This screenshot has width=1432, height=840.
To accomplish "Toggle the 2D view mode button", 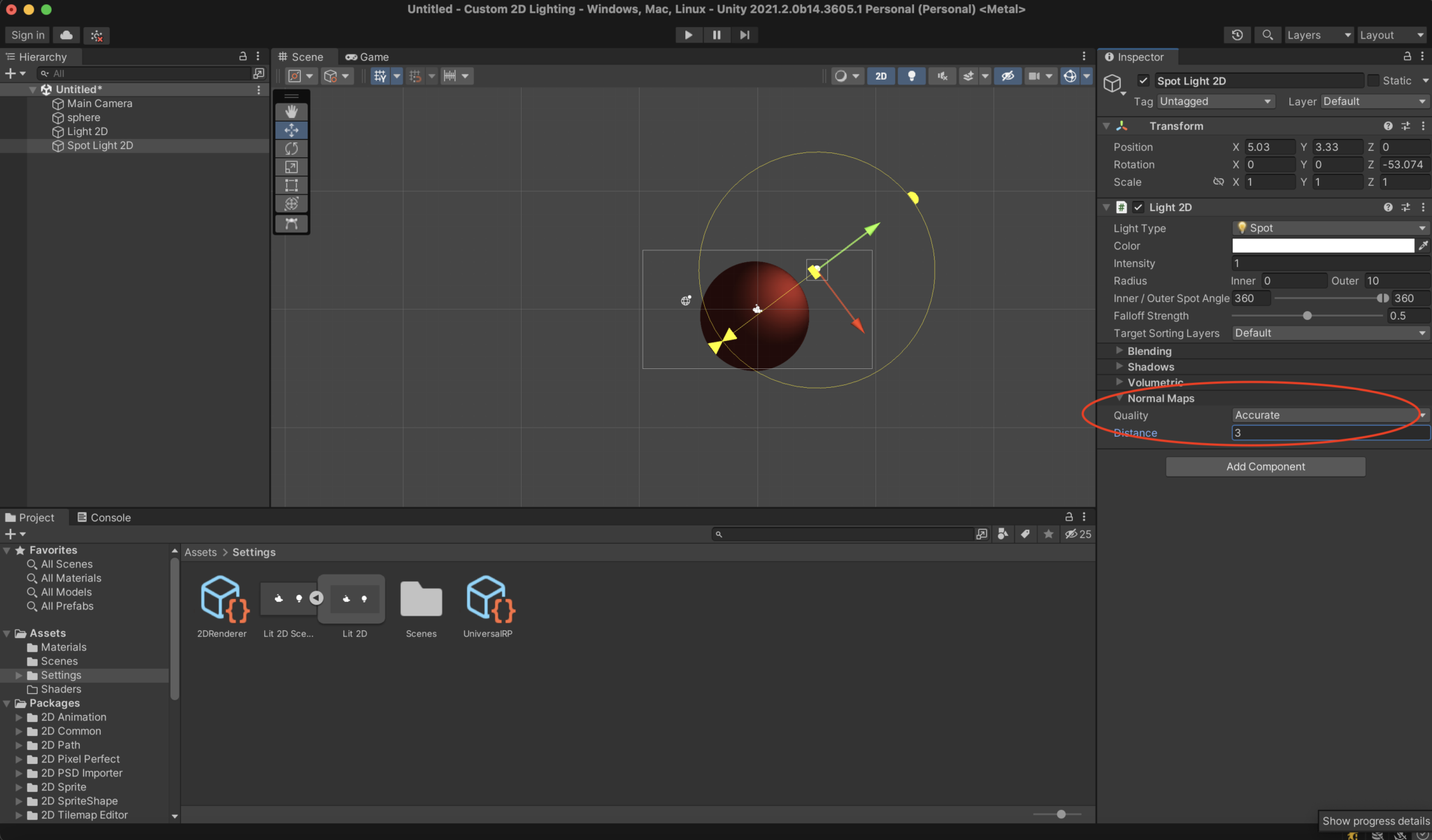I will 881,75.
